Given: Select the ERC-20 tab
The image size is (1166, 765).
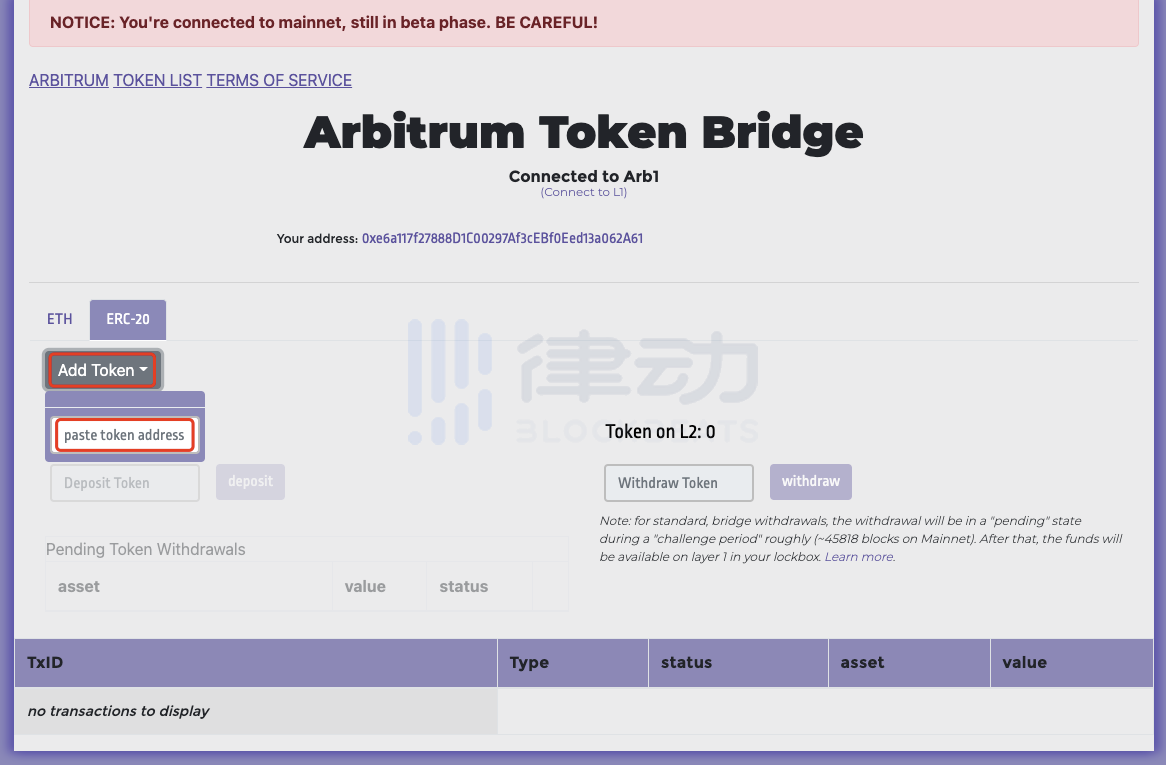Looking at the screenshot, I should 128,319.
